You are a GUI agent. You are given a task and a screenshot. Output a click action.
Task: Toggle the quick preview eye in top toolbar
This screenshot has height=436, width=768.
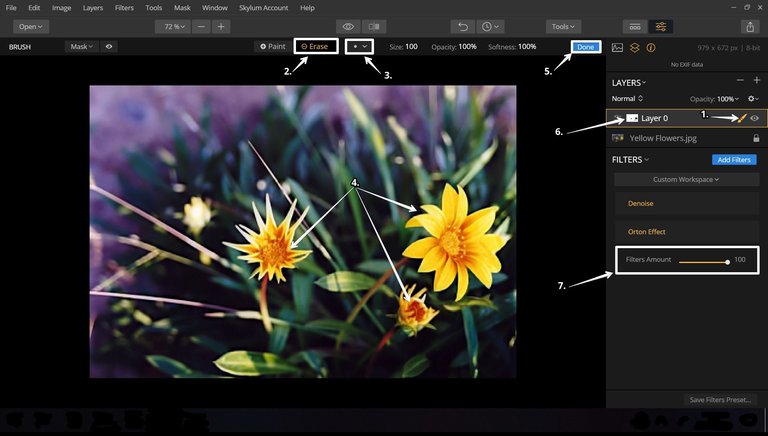348,26
